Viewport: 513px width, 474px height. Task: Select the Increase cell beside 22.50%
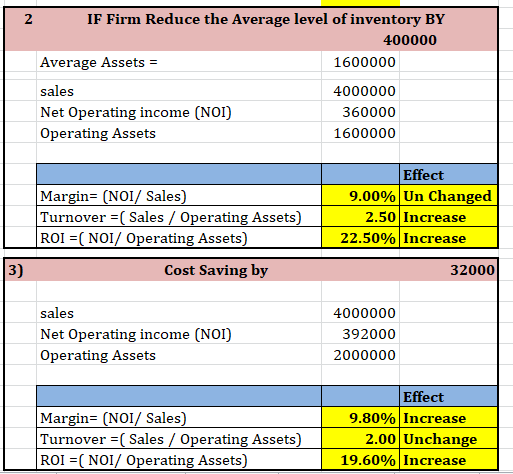pyautogui.click(x=448, y=238)
